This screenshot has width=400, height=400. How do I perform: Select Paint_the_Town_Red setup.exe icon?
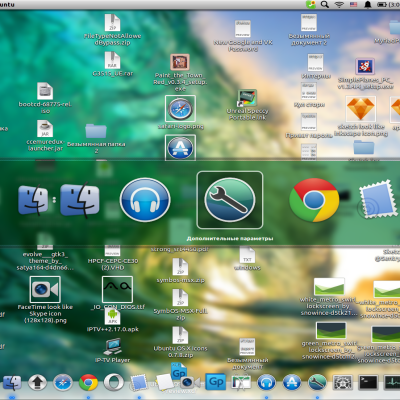click(180, 73)
